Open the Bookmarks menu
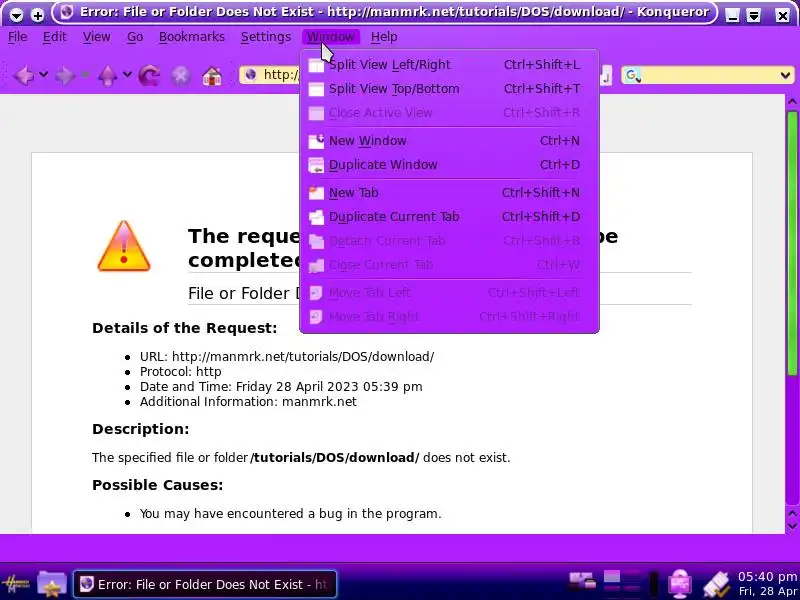Image resolution: width=800 pixels, height=600 pixels. coord(192,37)
